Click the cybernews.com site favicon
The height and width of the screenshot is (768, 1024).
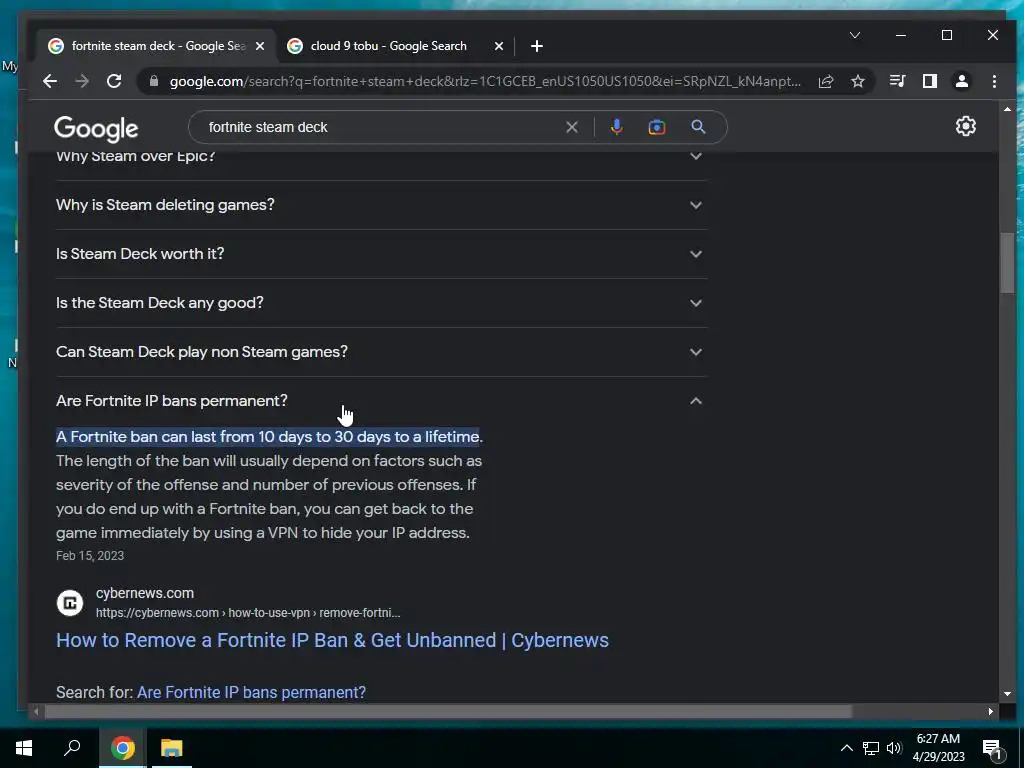pos(70,603)
